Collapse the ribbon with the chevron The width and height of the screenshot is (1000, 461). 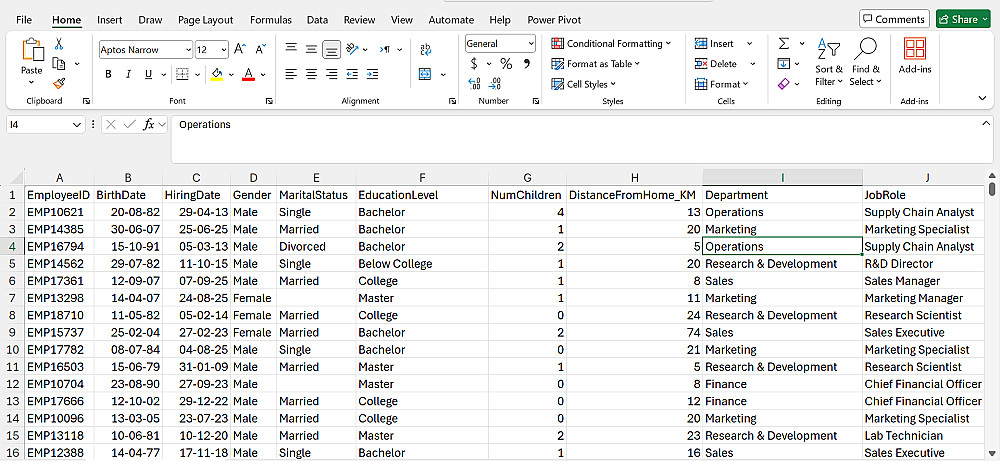click(x=982, y=98)
